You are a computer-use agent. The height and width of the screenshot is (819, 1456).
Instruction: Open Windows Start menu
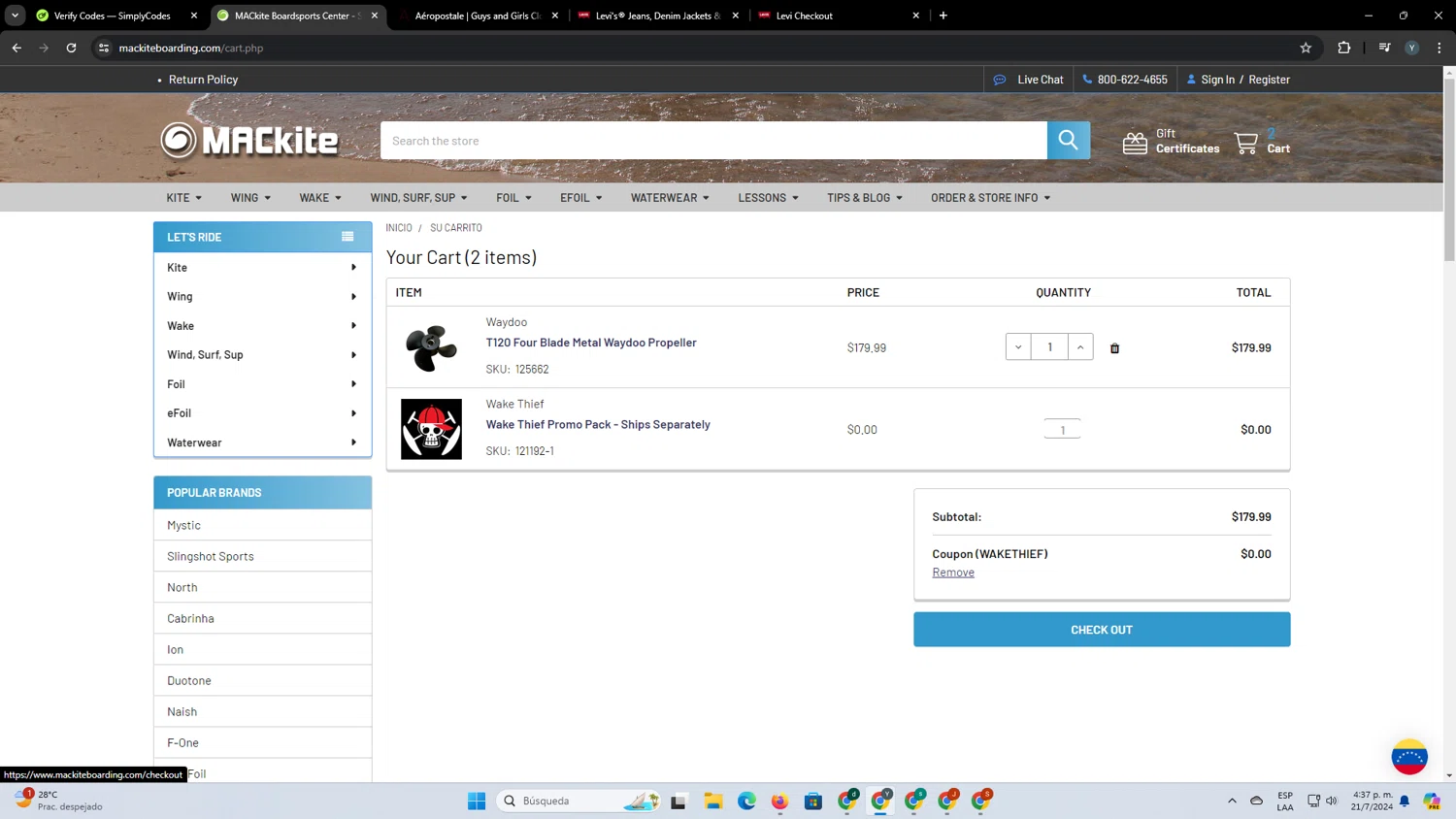[477, 801]
